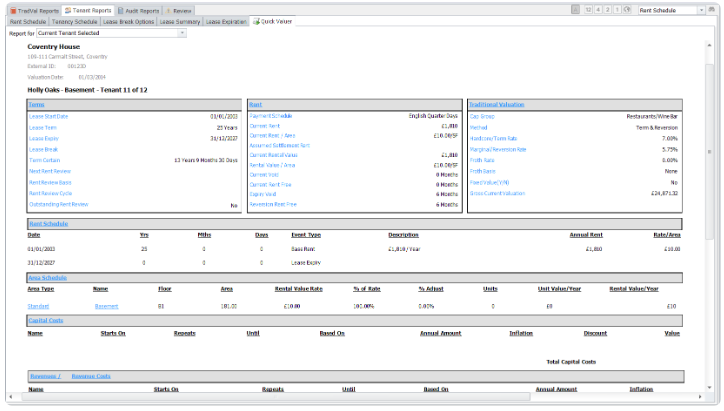Viewport: 724px width, 411px height.
Task: Expand the 'Report for' tenant dropdown
Action: click(181, 33)
